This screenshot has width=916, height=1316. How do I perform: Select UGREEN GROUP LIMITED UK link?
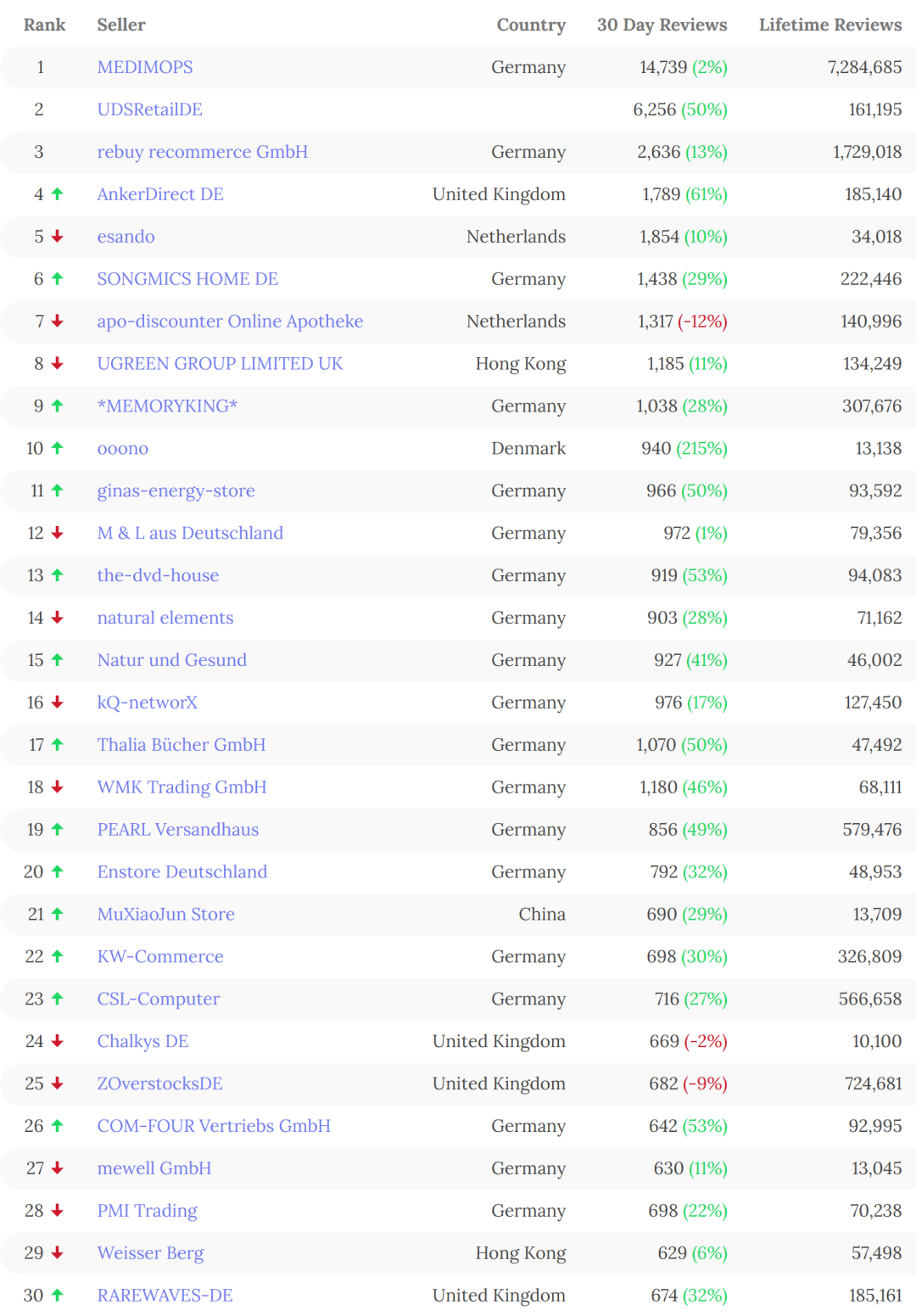pos(220,364)
